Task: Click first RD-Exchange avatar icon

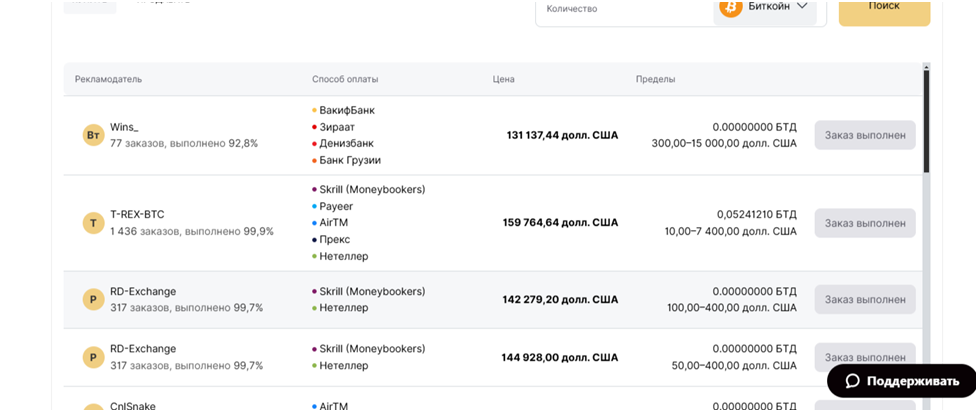Action: [x=94, y=299]
